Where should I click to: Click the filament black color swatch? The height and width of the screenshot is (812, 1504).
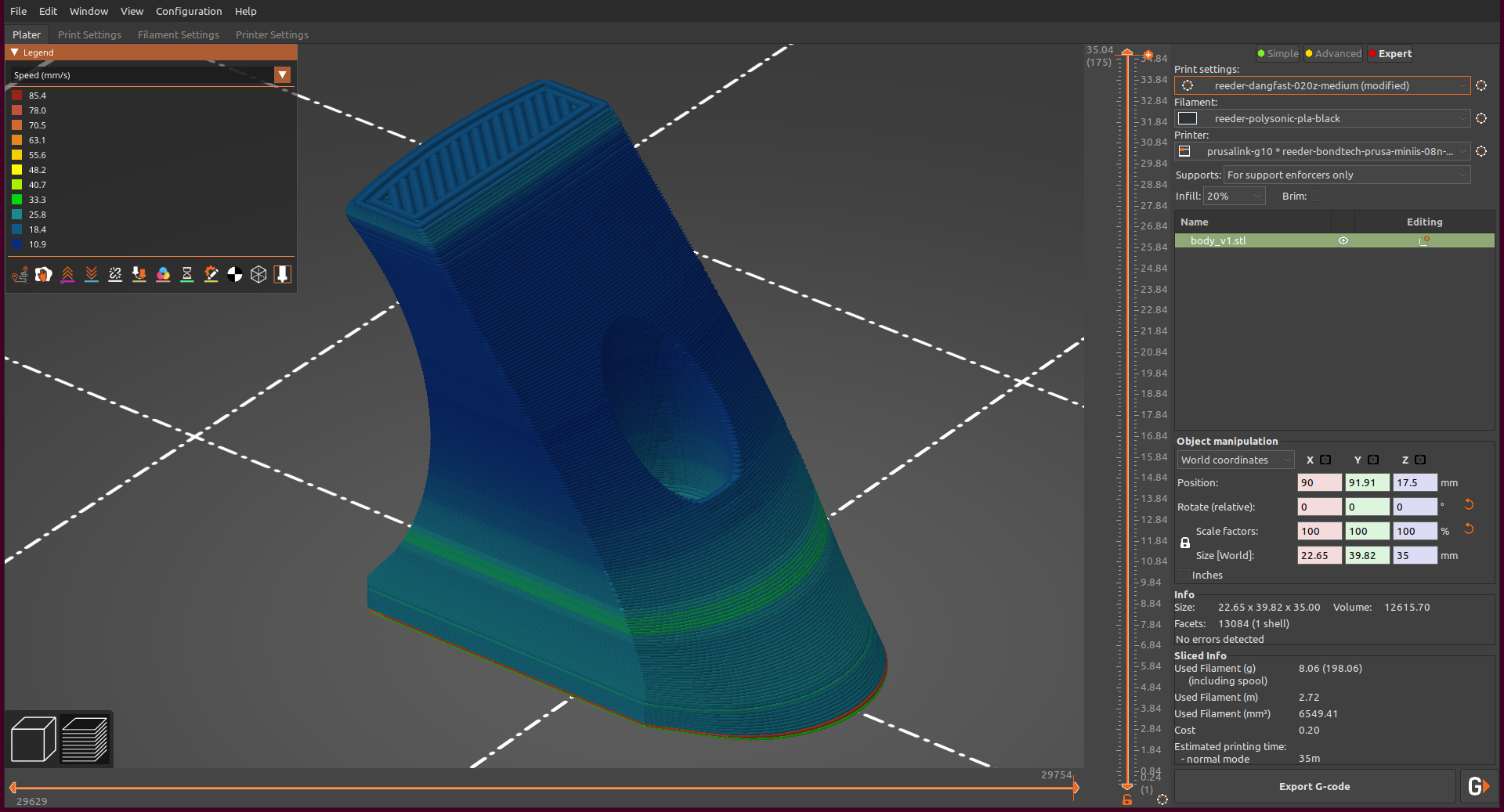pos(1188,118)
